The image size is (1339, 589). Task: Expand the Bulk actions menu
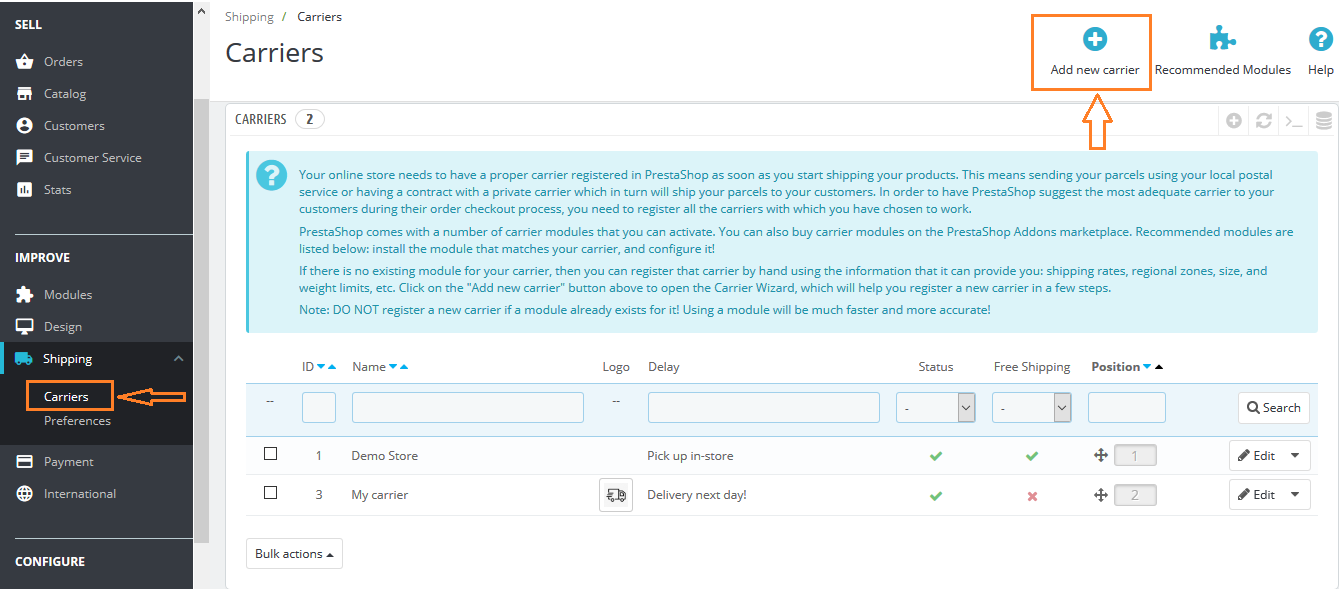coord(294,554)
